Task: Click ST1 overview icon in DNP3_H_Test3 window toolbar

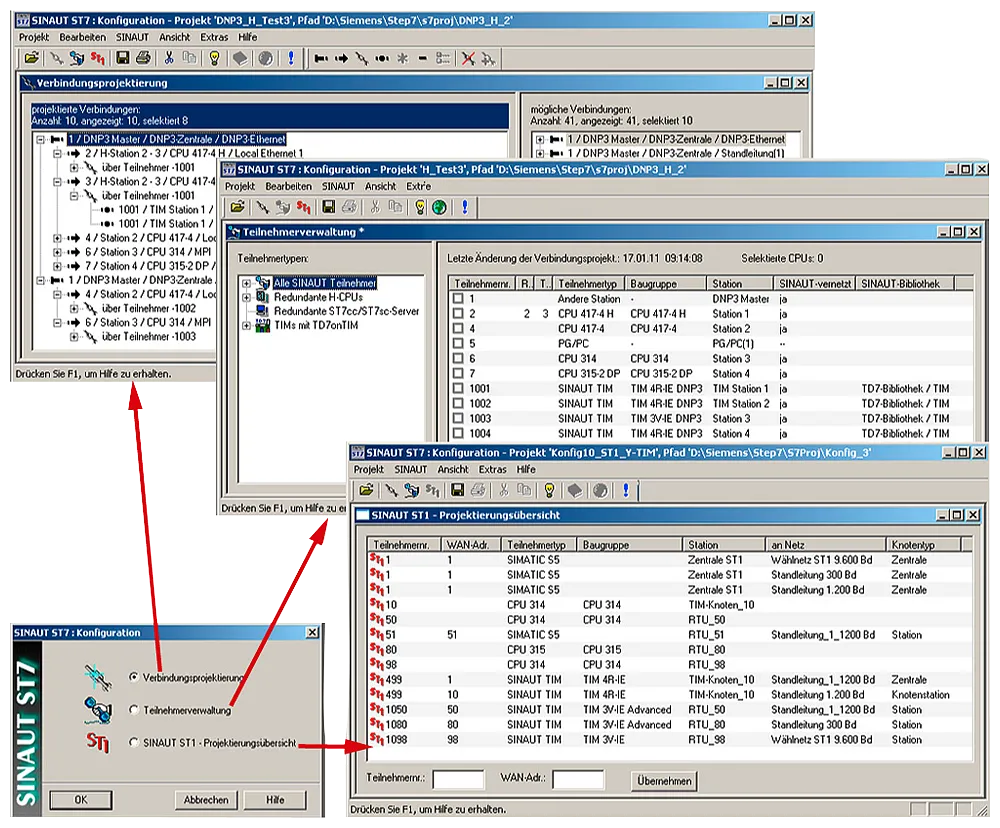Action: pos(98,59)
